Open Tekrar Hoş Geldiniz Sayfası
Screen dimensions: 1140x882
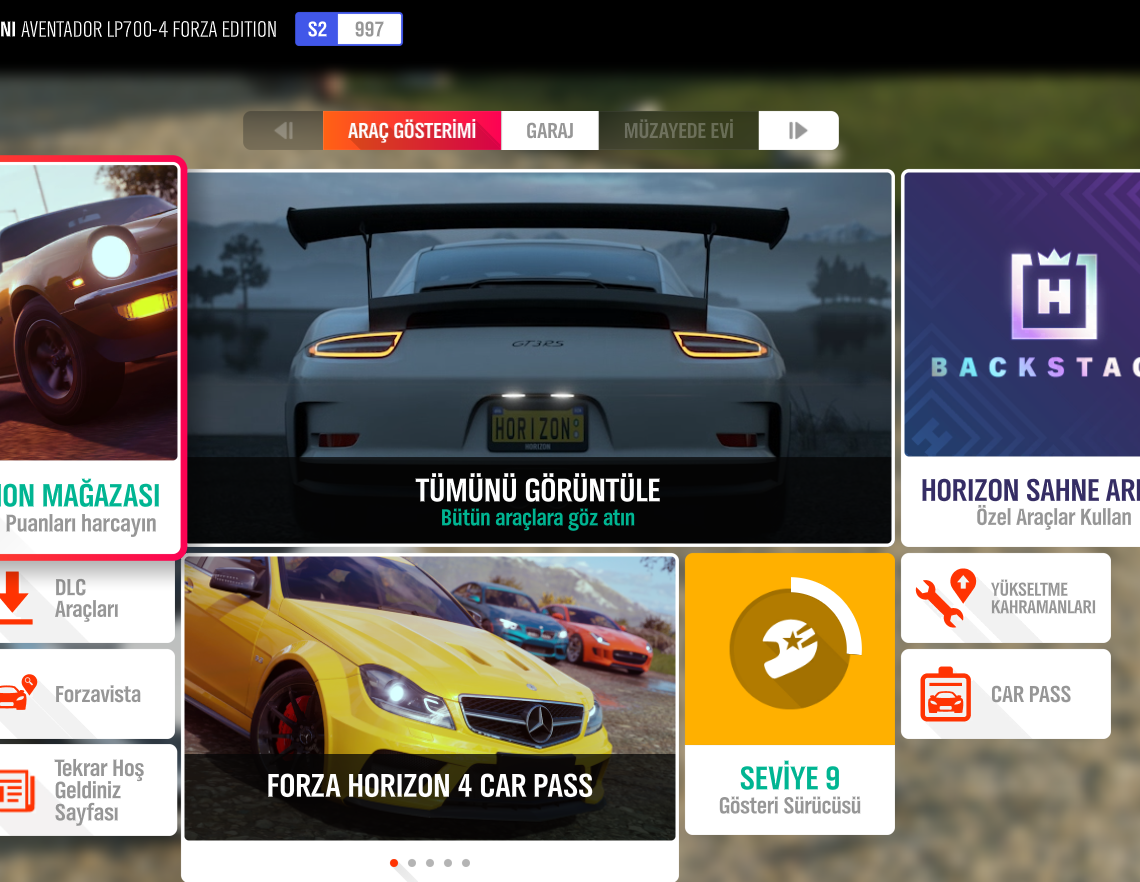(x=86, y=790)
